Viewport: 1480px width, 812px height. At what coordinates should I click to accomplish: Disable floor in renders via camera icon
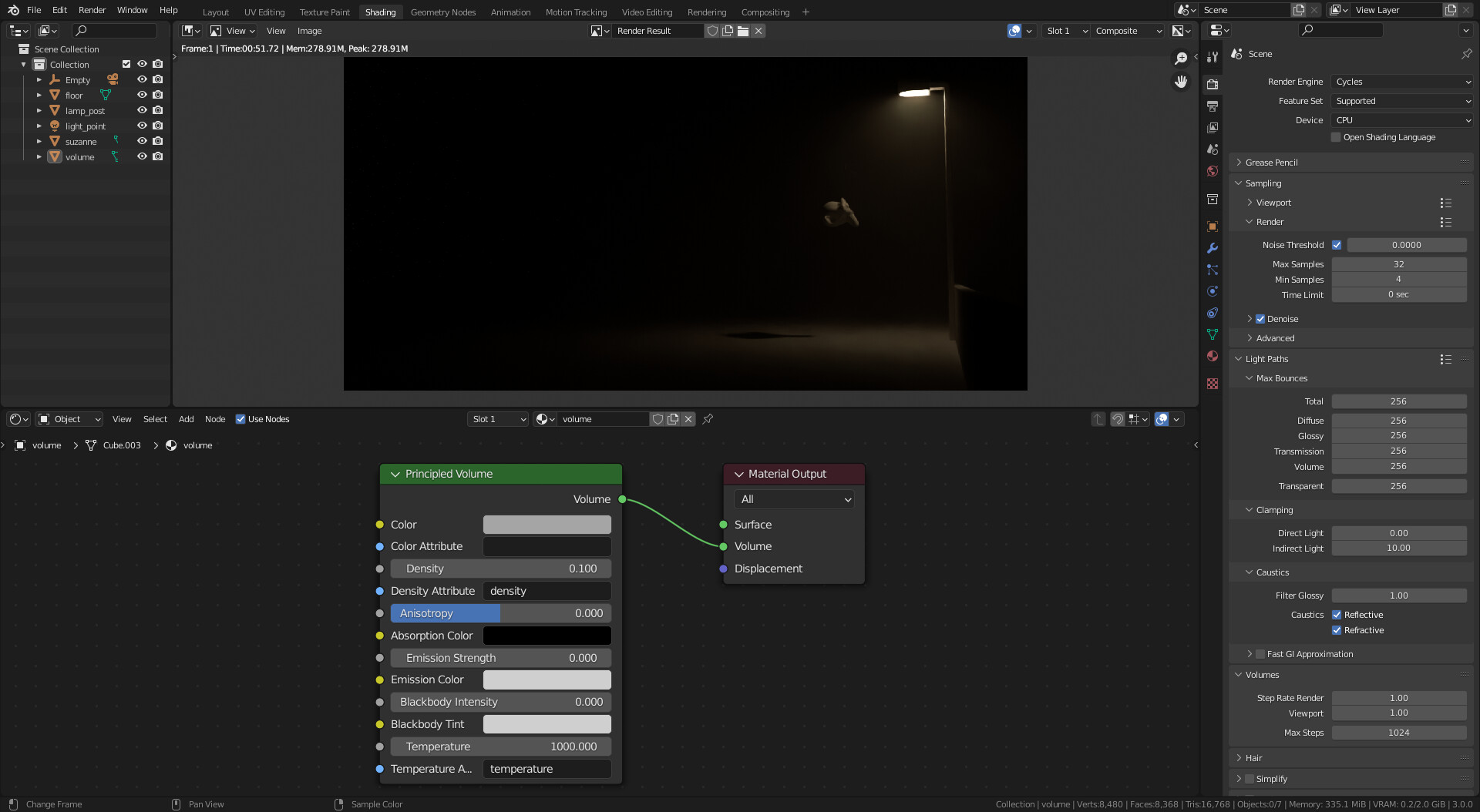(x=158, y=95)
